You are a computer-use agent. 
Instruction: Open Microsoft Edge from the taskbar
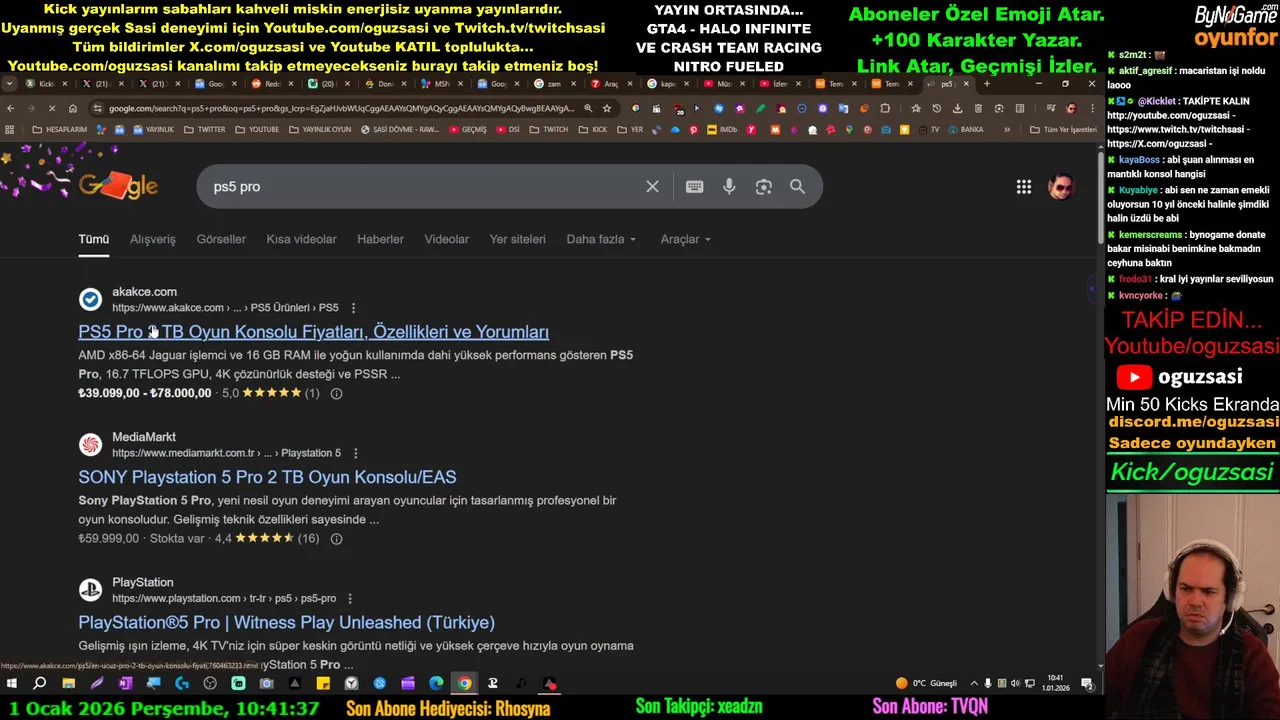436,684
